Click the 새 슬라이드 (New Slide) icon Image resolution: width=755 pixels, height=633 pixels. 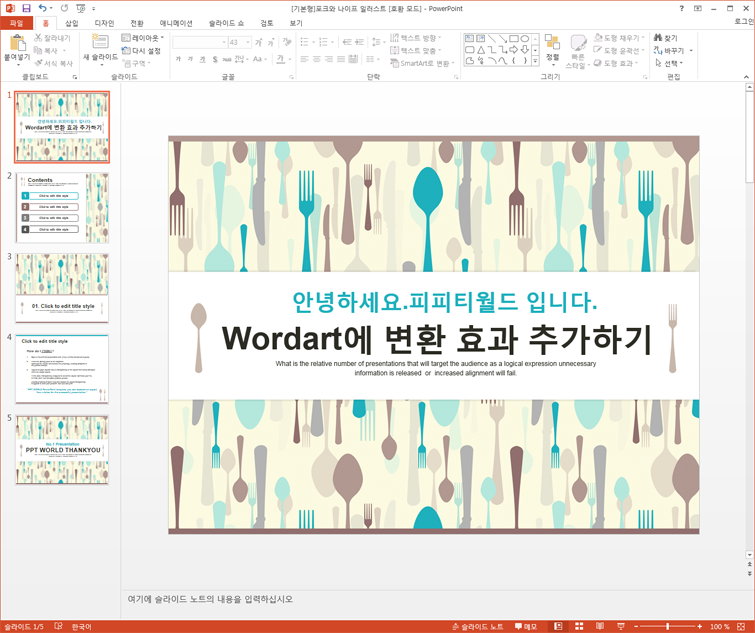click(x=100, y=42)
